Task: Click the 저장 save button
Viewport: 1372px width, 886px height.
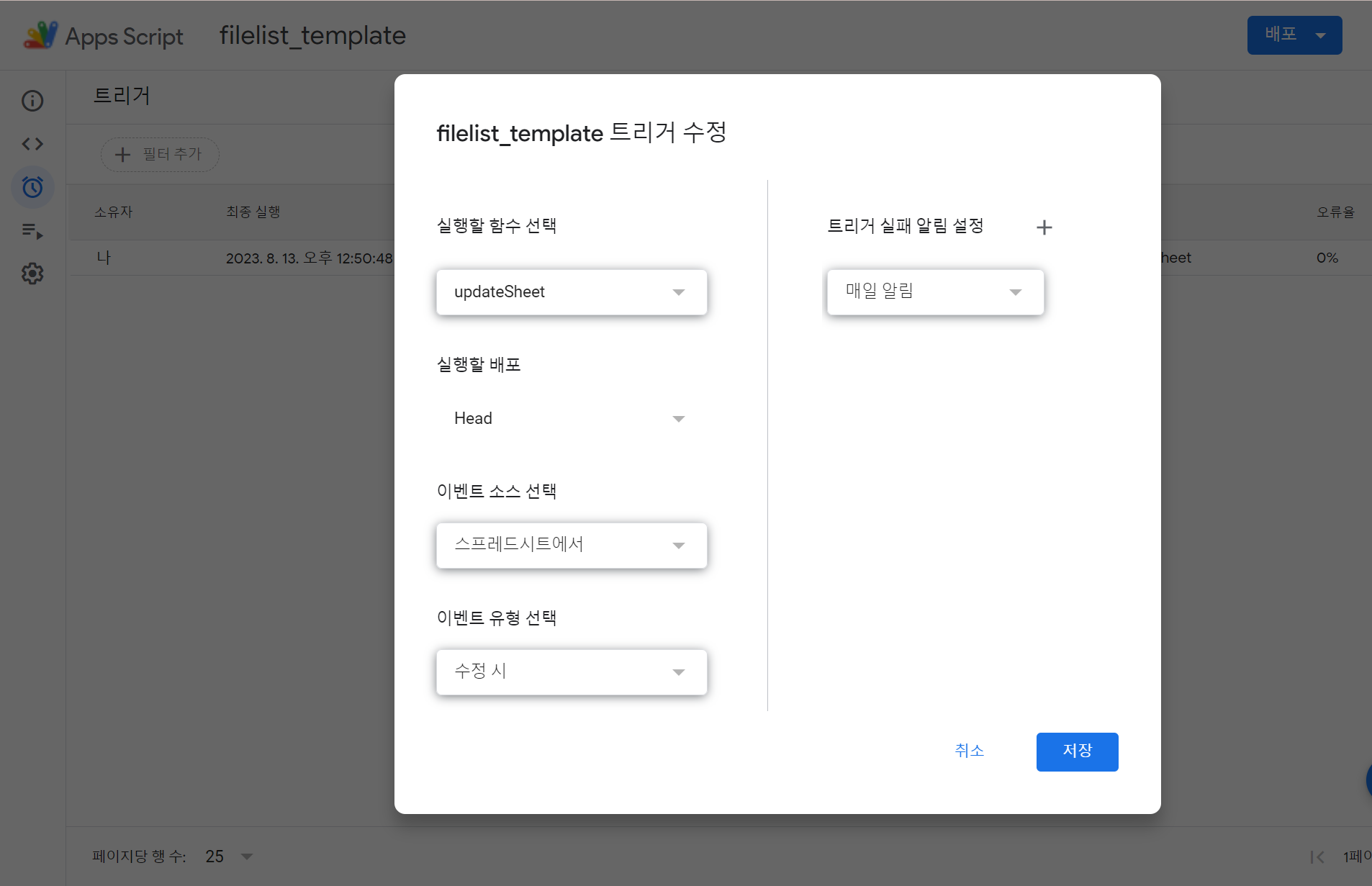Action: click(1077, 751)
